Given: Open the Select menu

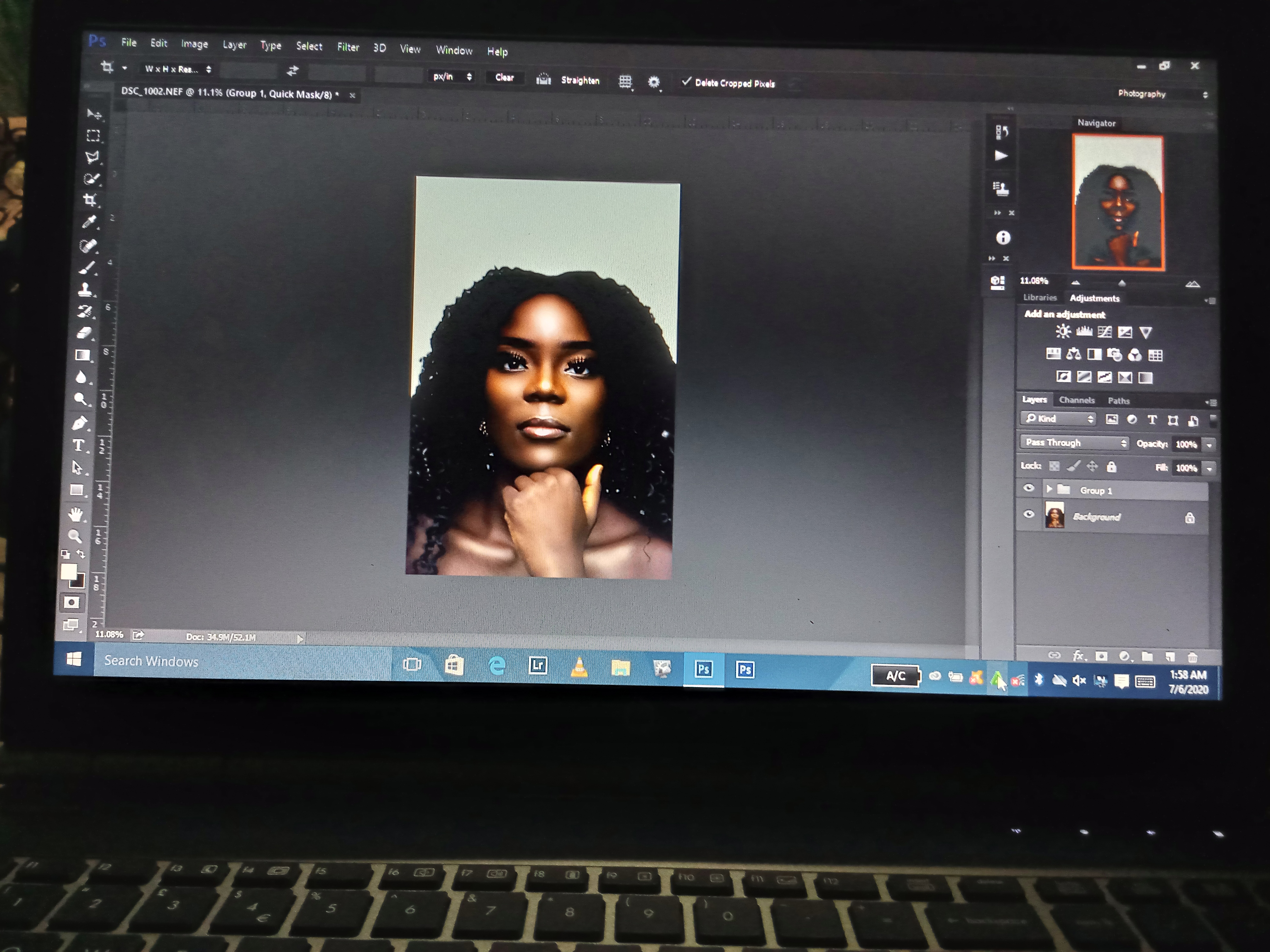Looking at the screenshot, I should pyautogui.click(x=309, y=46).
